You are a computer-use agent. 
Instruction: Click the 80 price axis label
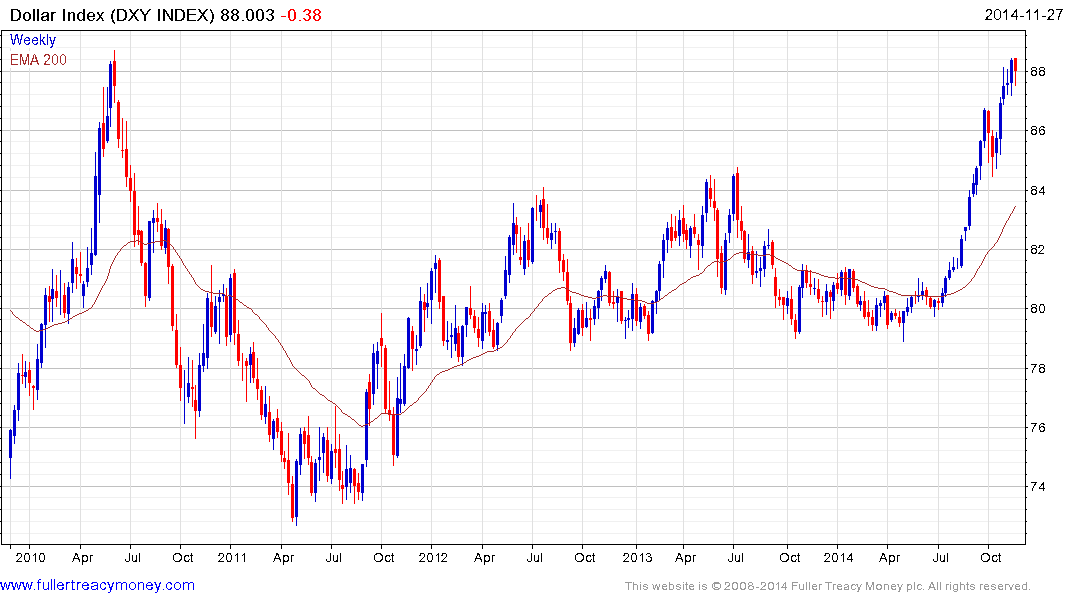[x=1038, y=309]
